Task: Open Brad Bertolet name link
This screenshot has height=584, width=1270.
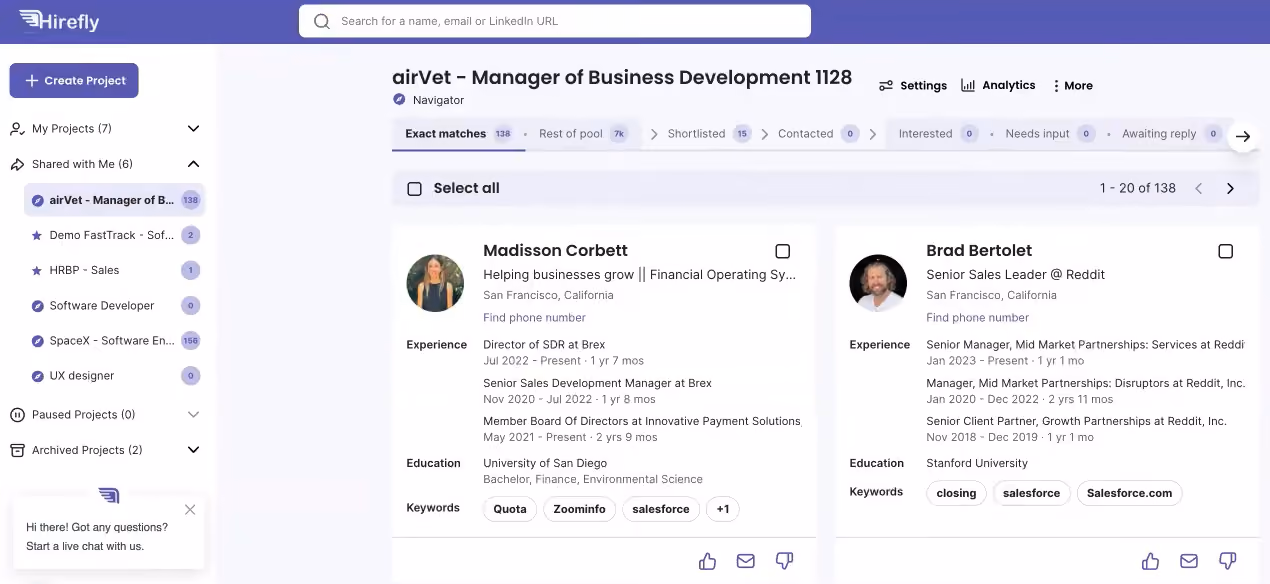Action: 979,251
